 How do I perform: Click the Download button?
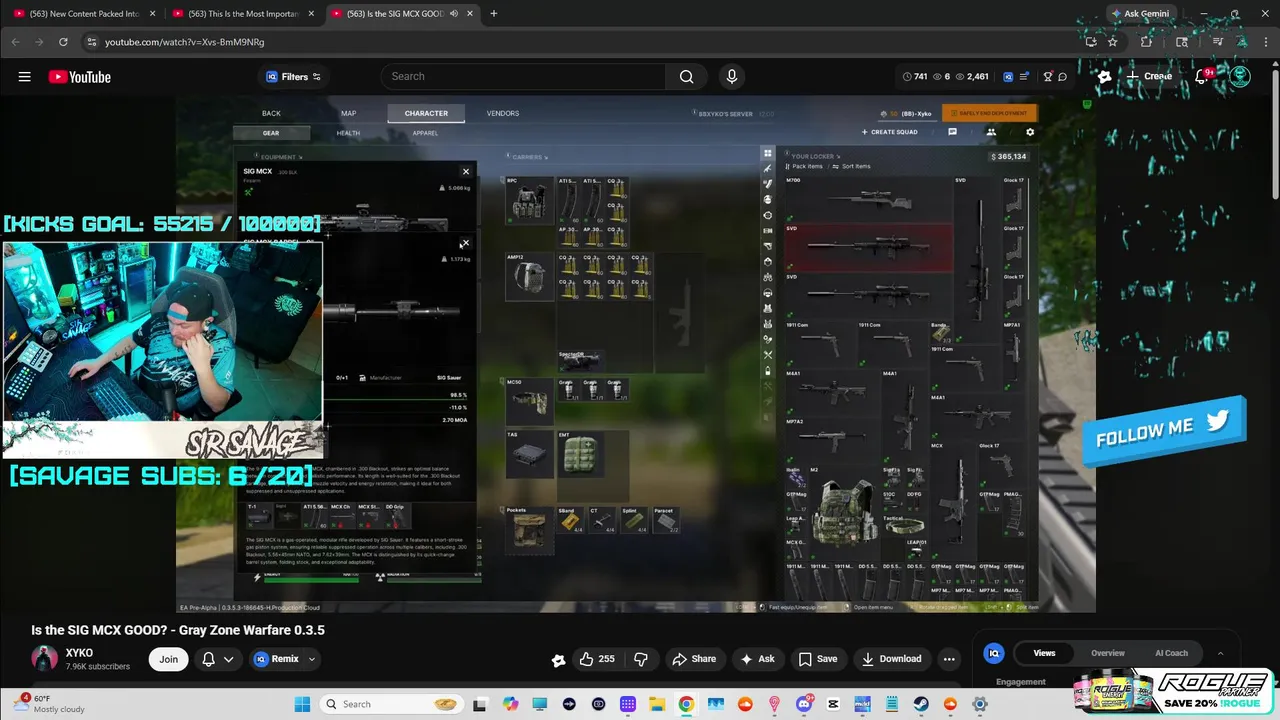click(891, 659)
